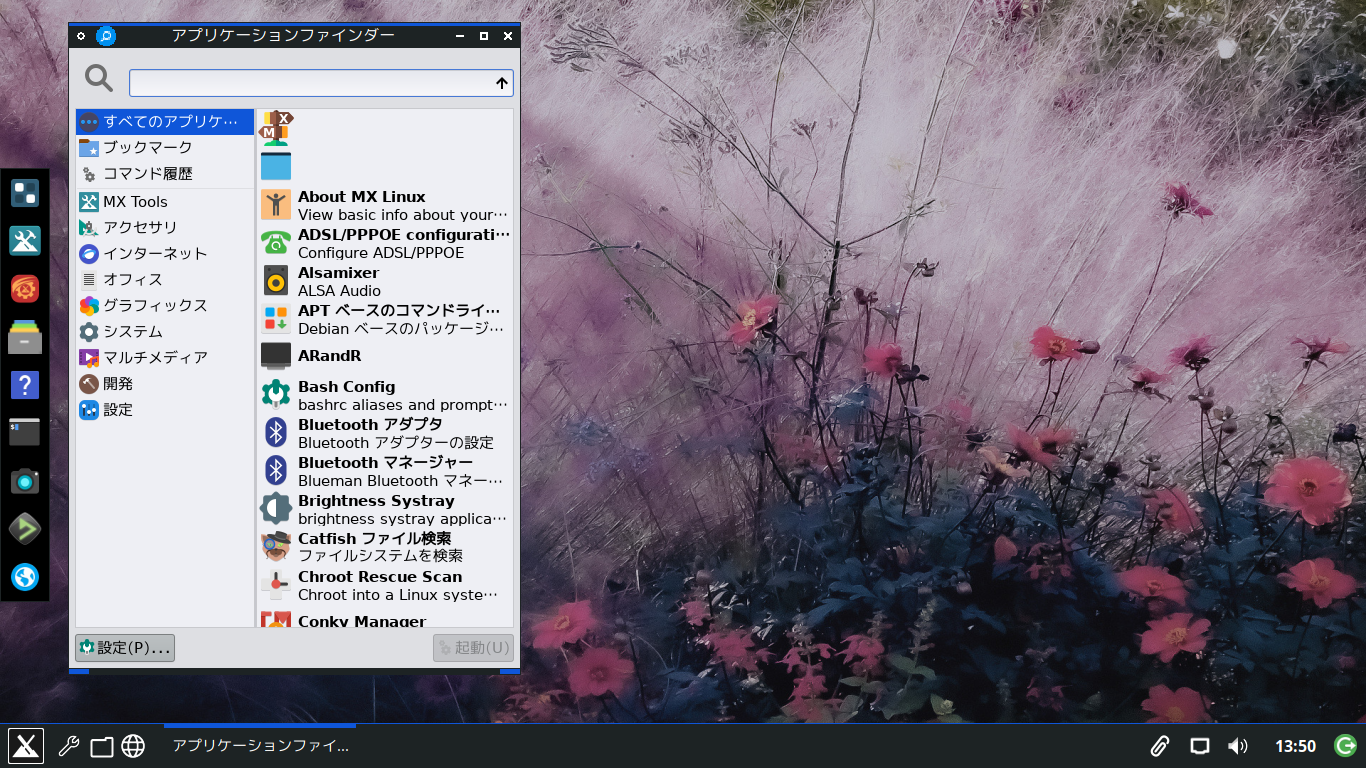Select the アクセサリ category

(165, 228)
